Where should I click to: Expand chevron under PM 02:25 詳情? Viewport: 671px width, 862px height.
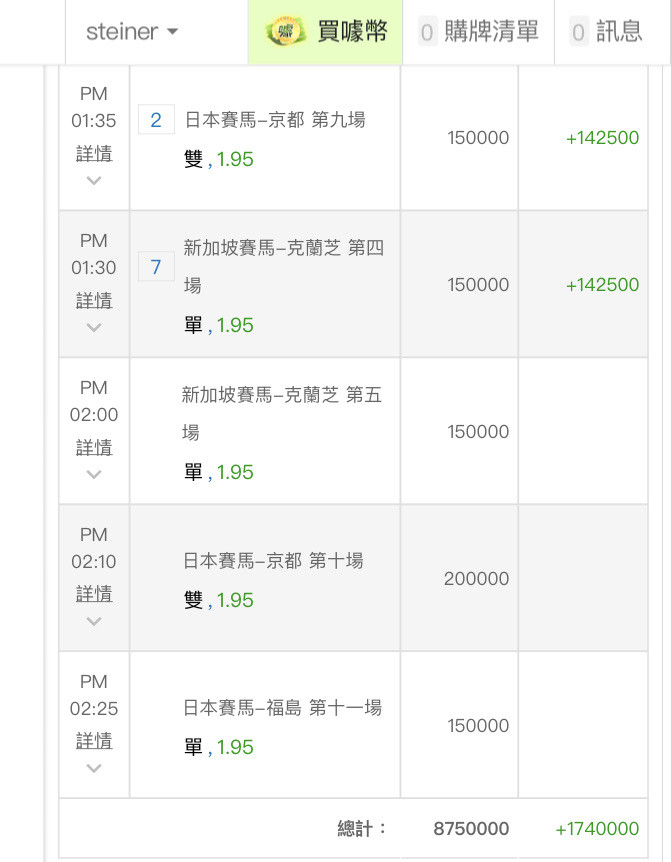tap(94, 768)
